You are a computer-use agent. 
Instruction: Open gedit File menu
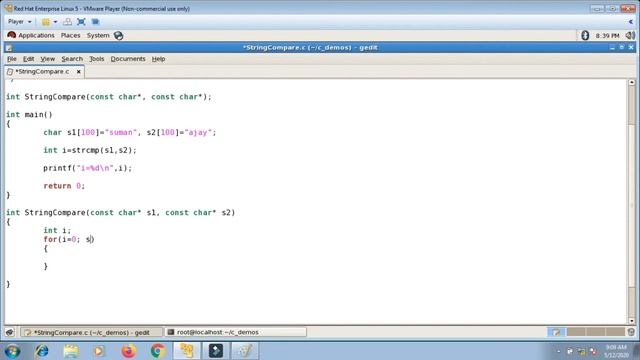(11, 59)
